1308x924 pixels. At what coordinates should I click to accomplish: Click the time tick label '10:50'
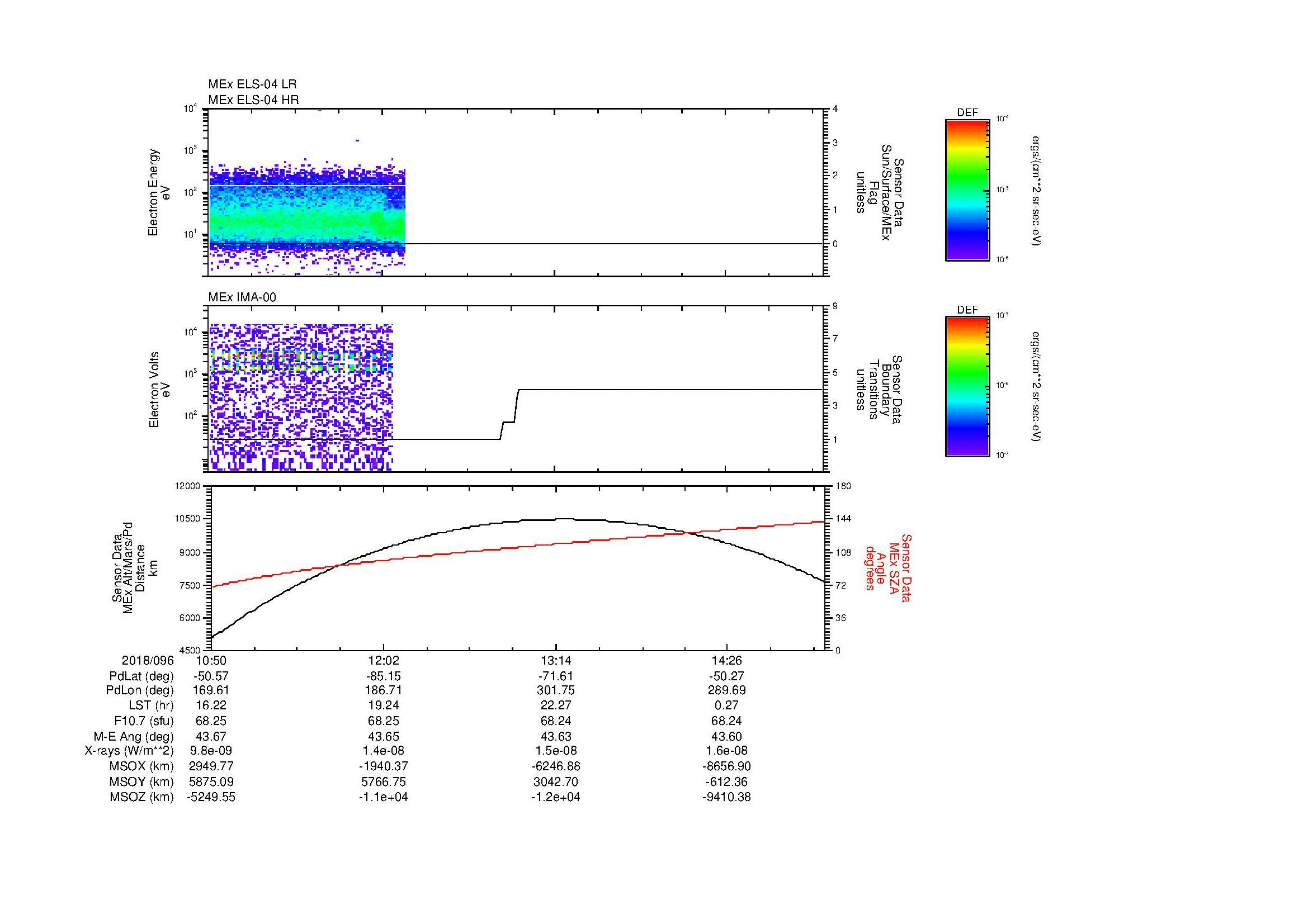[x=211, y=661]
